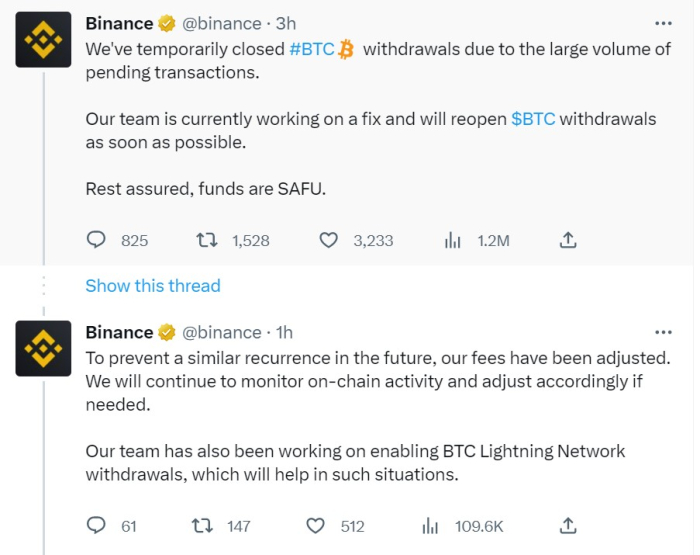Open more options on the second tweet
This screenshot has width=700, height=555.
(662, 332)
